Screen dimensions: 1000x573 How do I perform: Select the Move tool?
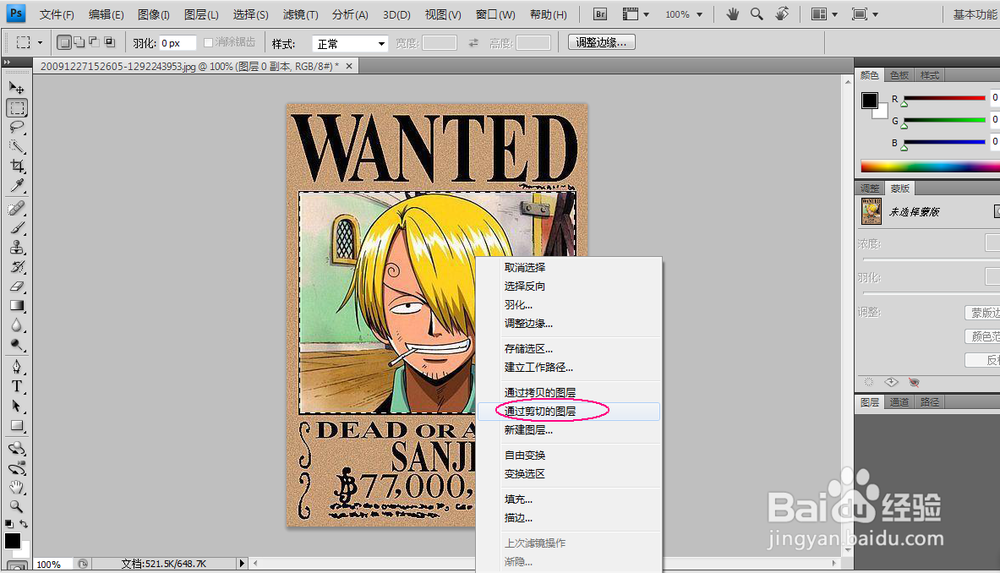(x=17, y=87)
